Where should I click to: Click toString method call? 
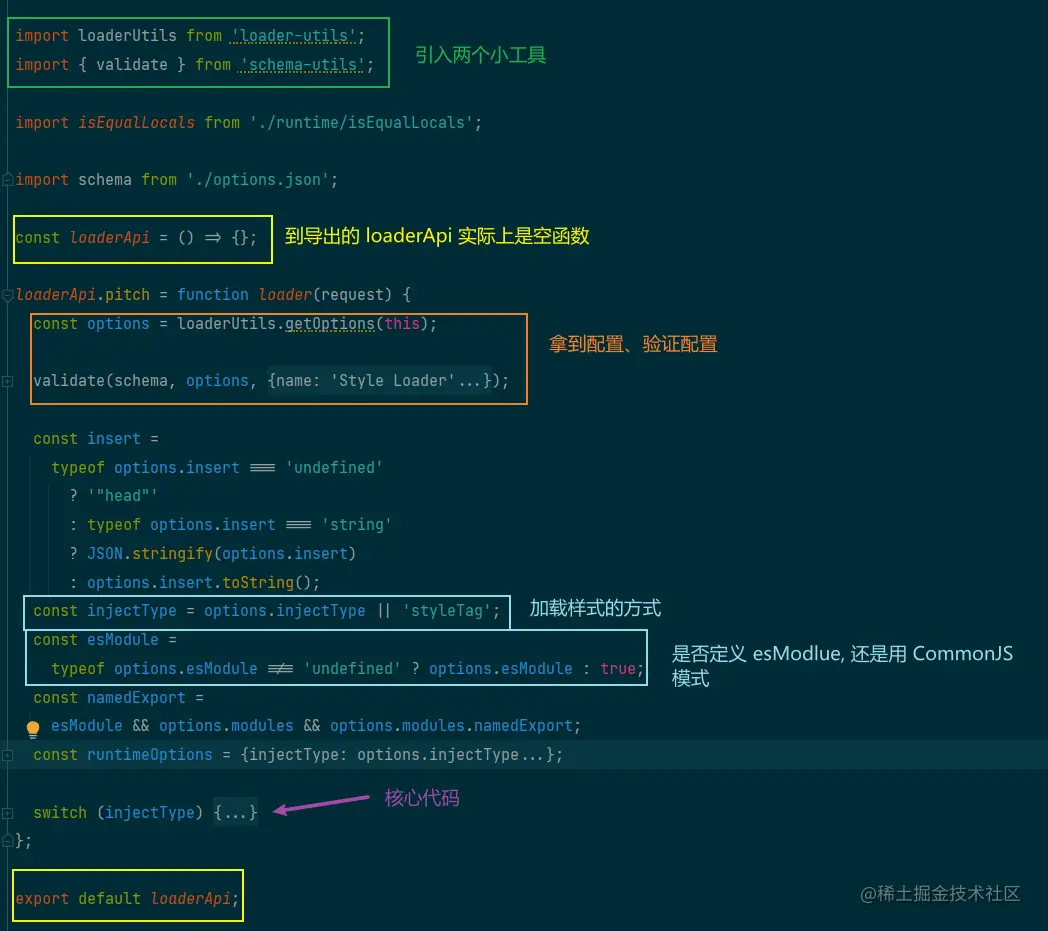[258, 582]
